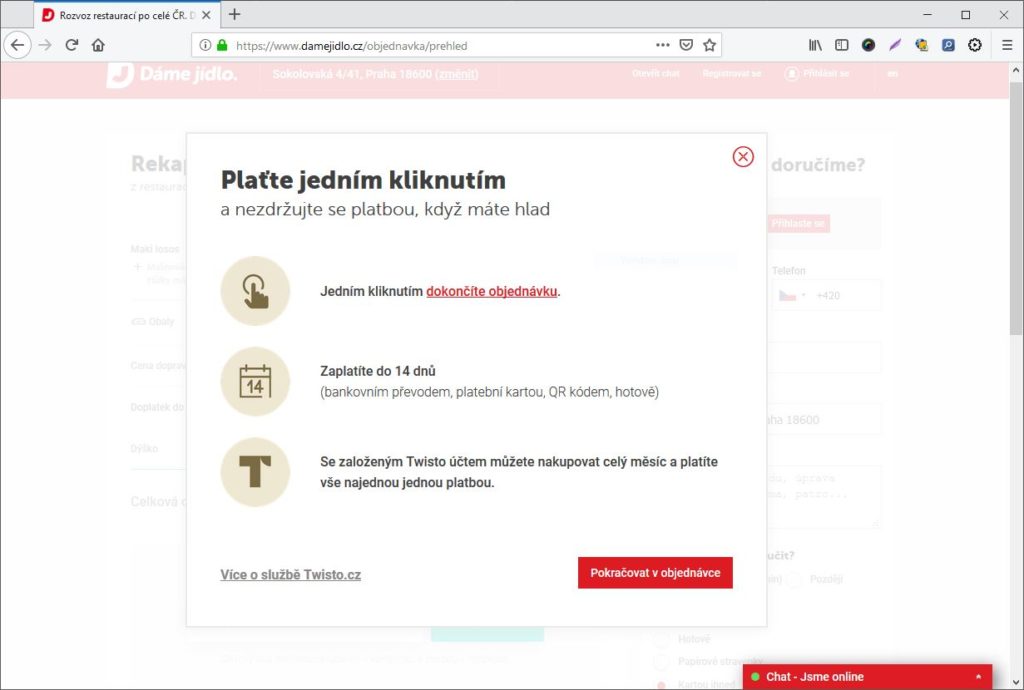Image resolution: width=1024 pixels, height=690 pixels.
Task: Click the 14-day calendar icon
Action: [255, 381]
